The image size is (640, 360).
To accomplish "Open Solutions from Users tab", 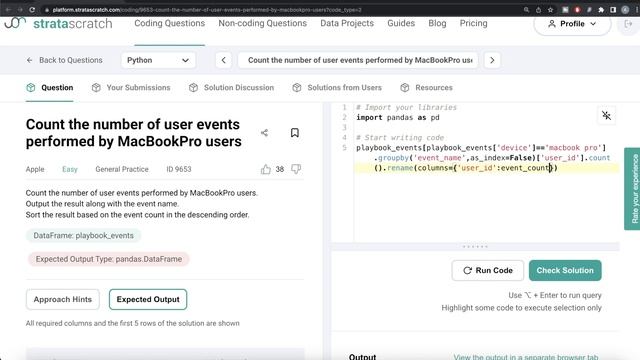I will pos(337,87).
